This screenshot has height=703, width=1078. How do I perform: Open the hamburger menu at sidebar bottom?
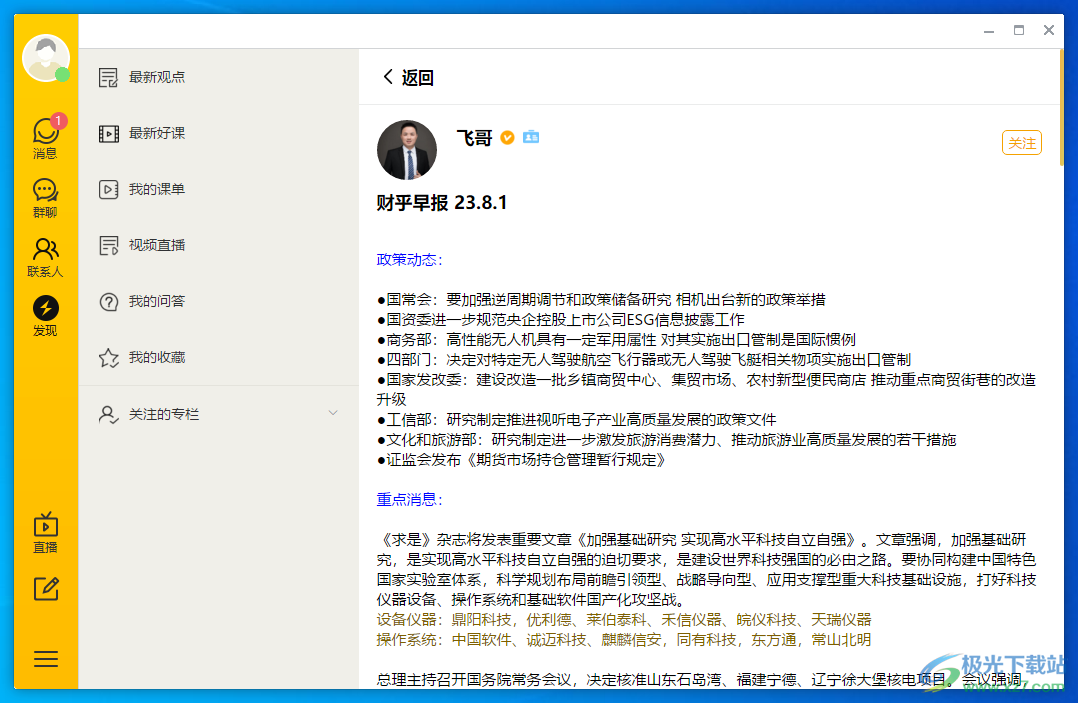46,659
